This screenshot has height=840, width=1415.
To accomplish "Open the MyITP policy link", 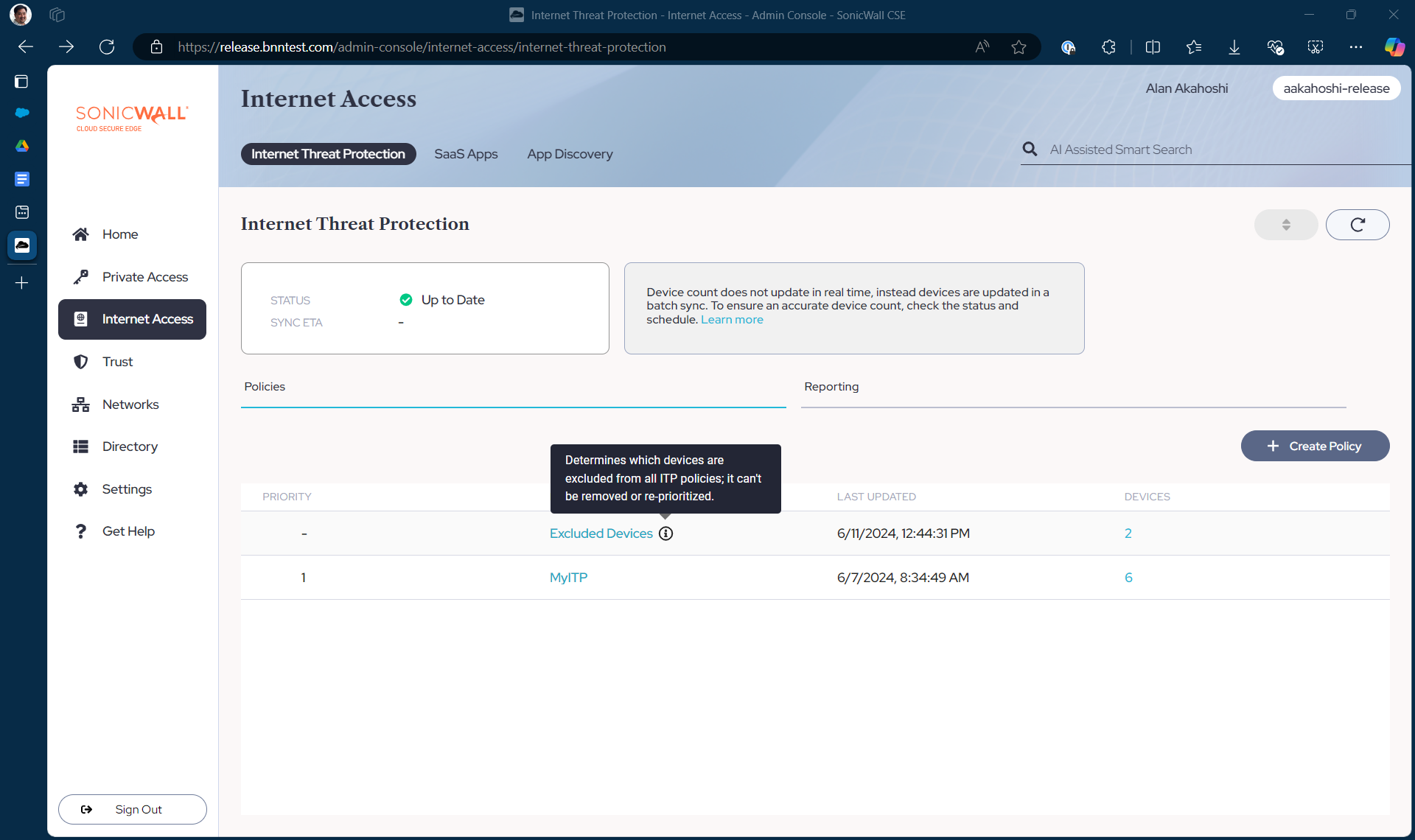I will pos(568,578).
